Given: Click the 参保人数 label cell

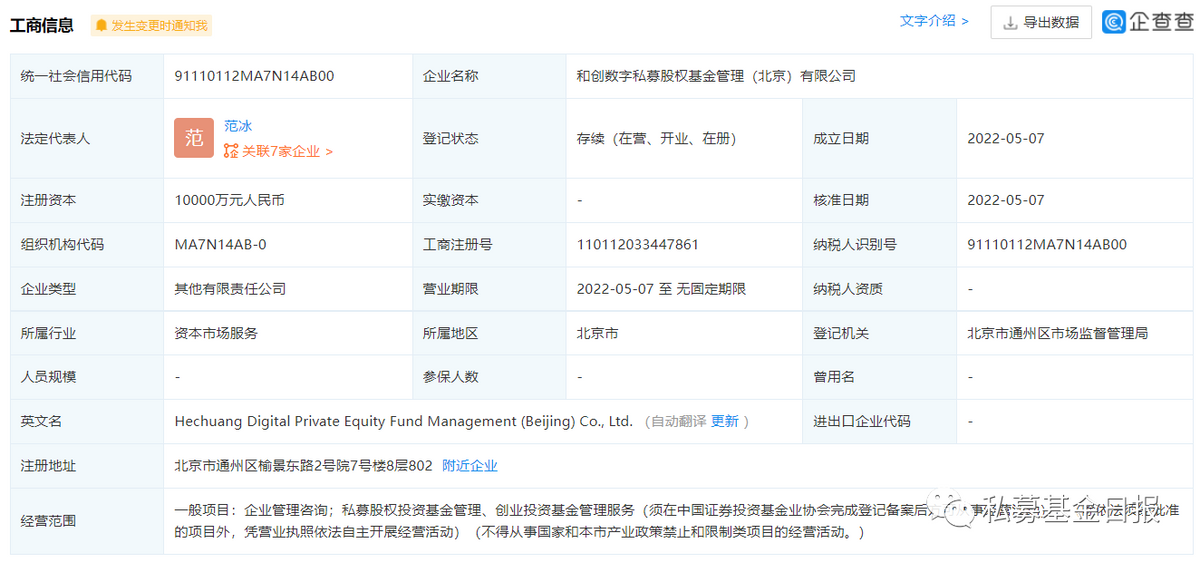Looking at the screenshot, I should [489, 377].
